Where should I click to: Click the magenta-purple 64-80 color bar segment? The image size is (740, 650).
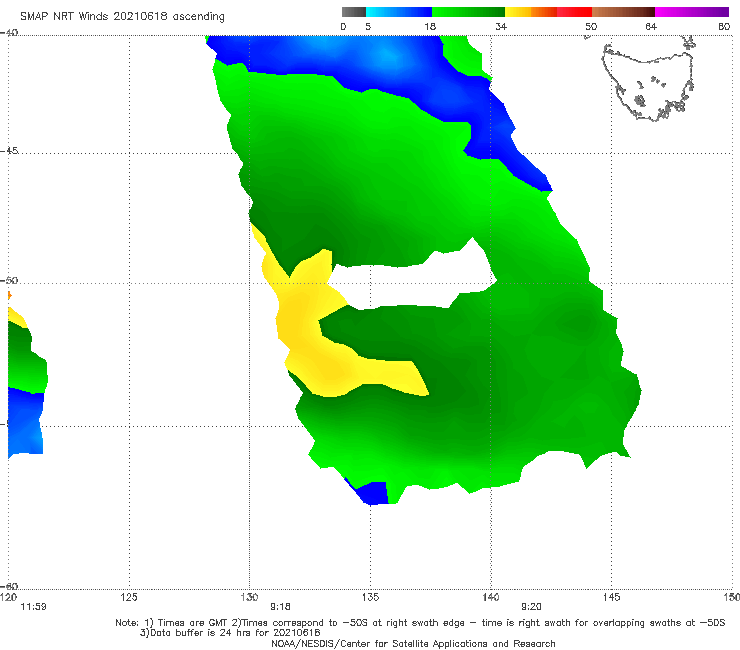pos(692,12)
